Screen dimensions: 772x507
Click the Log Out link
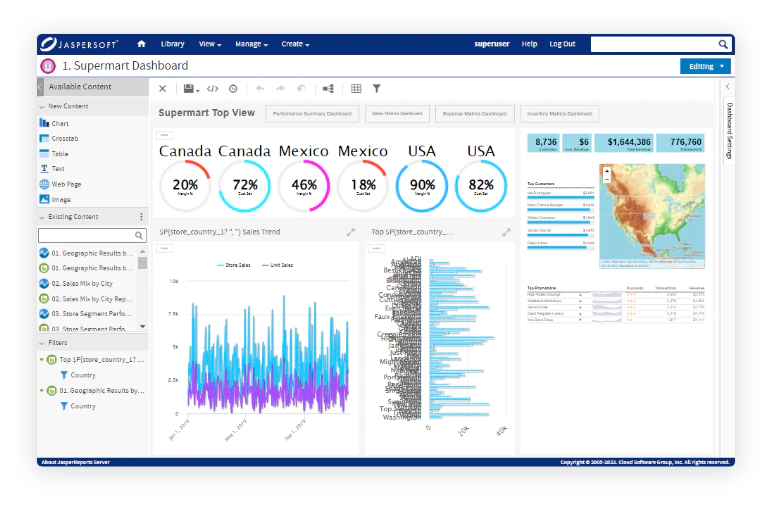click(x=562, y=44)
